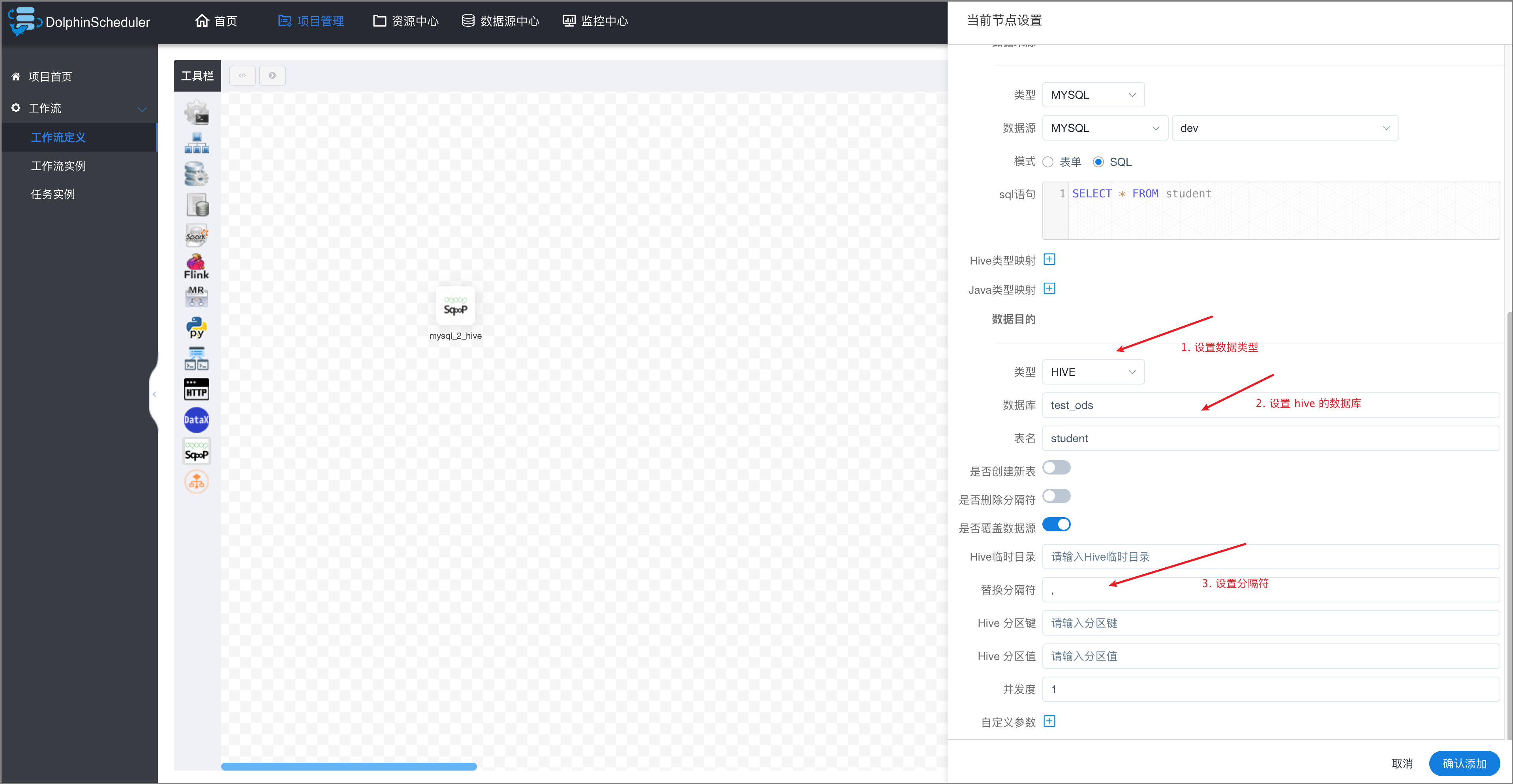Select the MR task icon
The height and width of the screenshot is (784, 1513).
[x=197, y=296]
